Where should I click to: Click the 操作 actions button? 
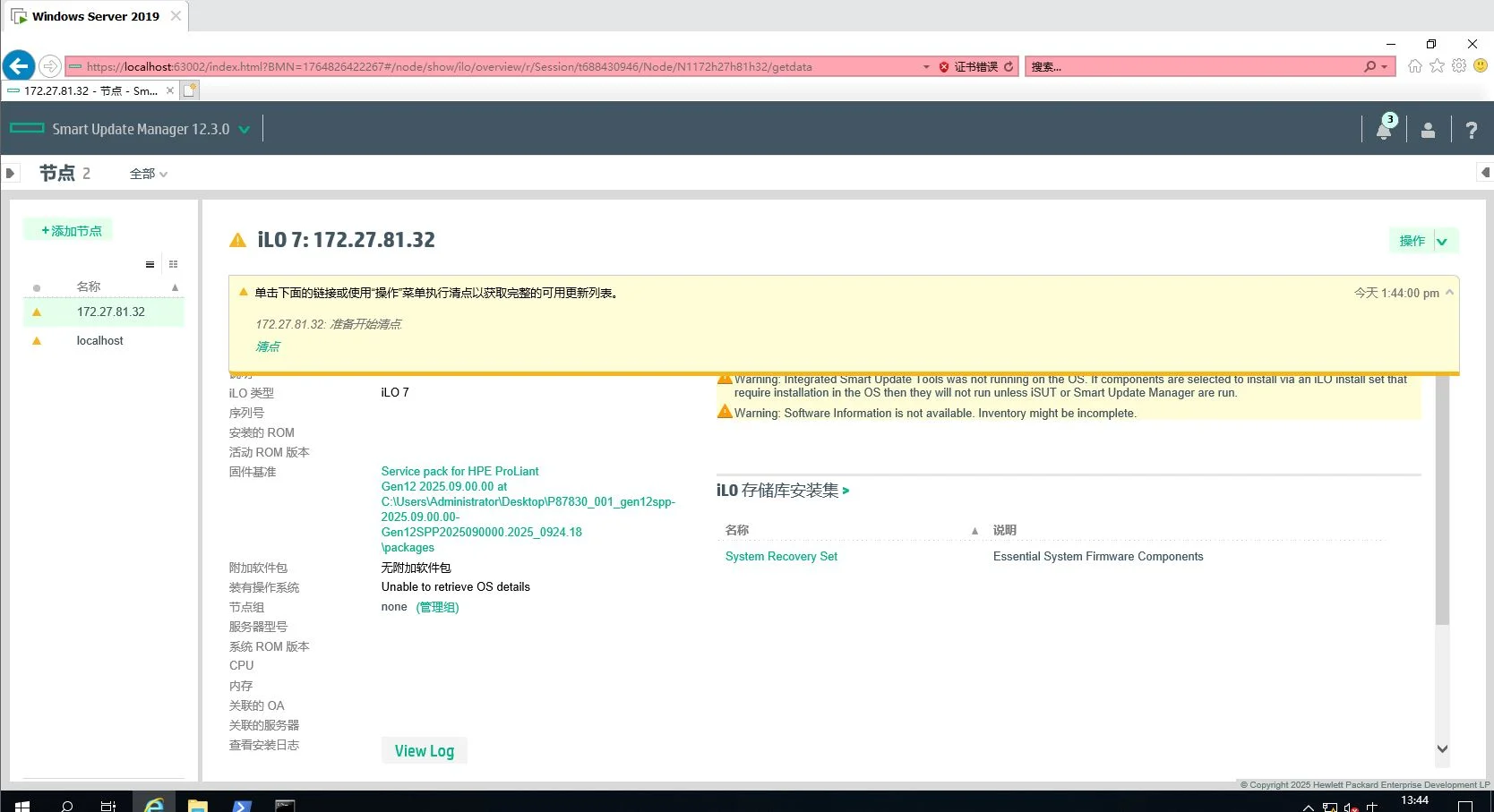click(1412, 241)
